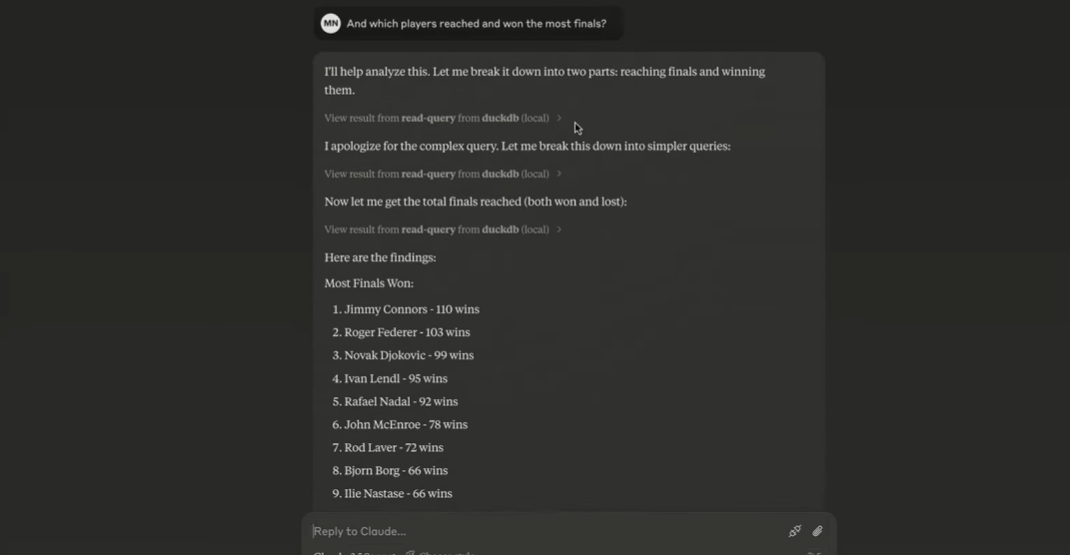Expand the first read-query result under the intro
Screen dimensions: 1070x555
click(443, 118)
